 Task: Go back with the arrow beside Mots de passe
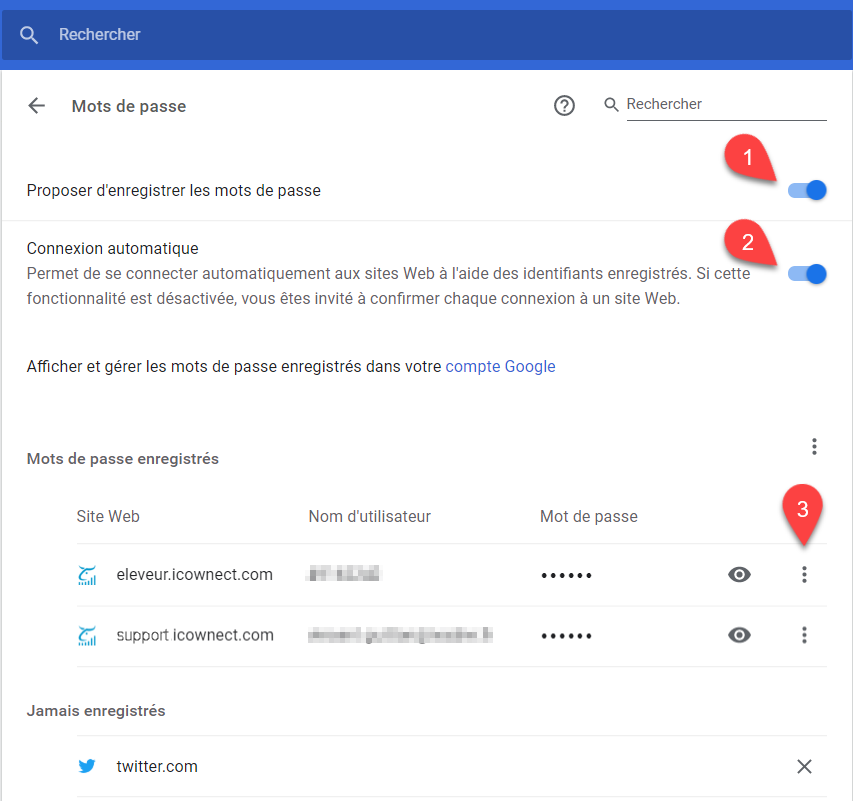click(x=36, y=106)
